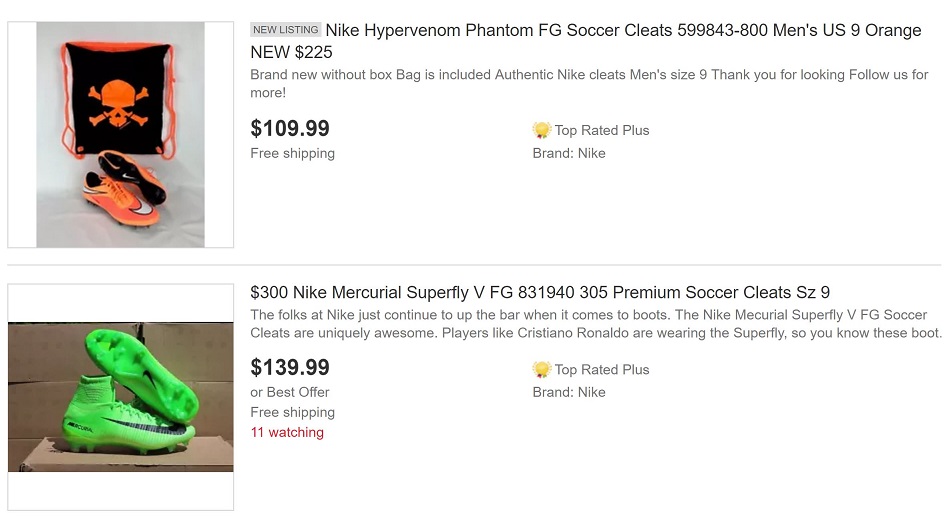Click the Top Rated Plus badge icon for Hypervenom listing
This screenshot has width=945, height=530.
(542, 130)
